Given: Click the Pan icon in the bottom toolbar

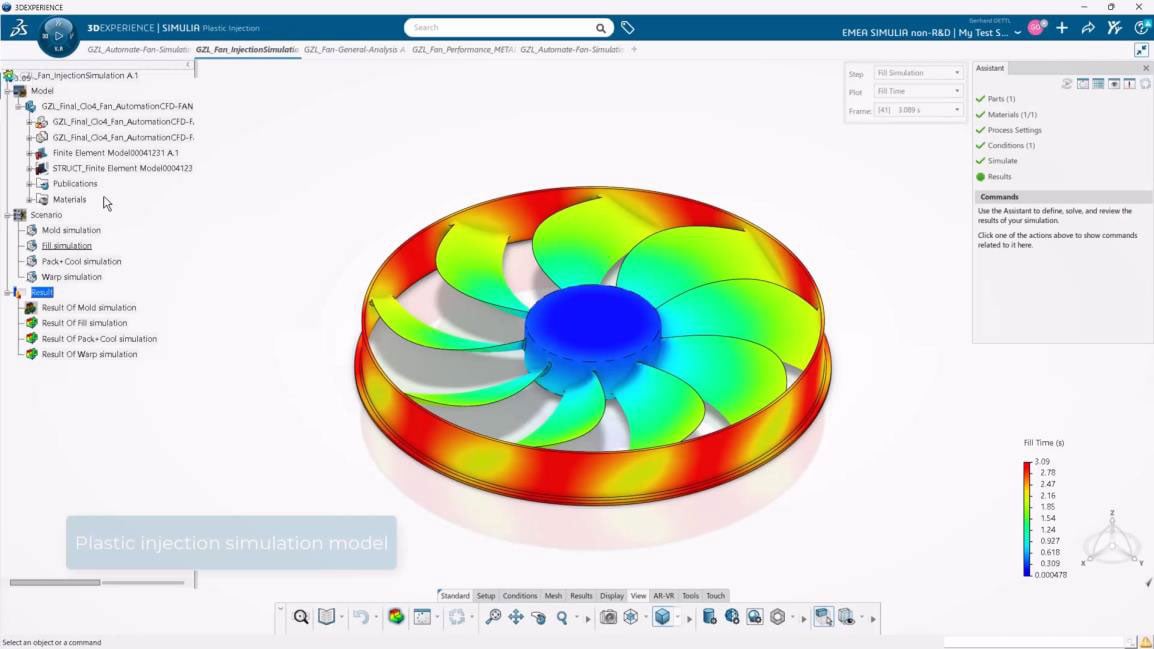Looking at the screenshot, I should (516, 617).
